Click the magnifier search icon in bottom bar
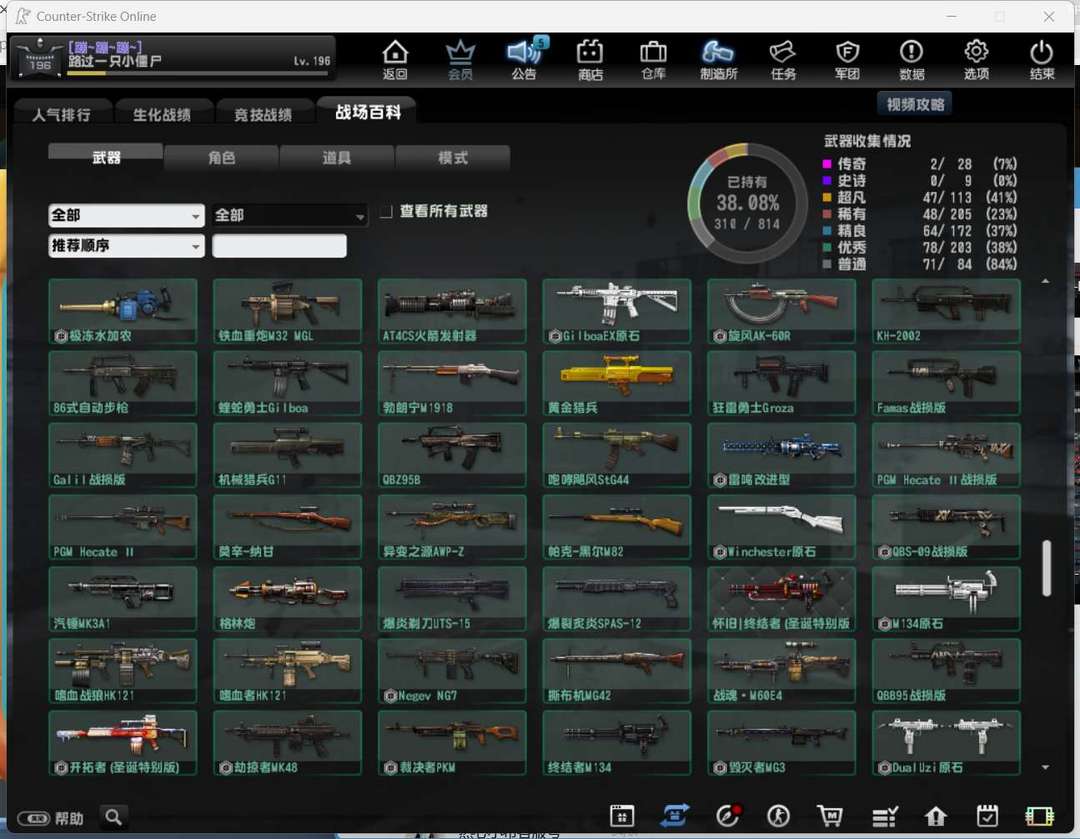The height and width of the screenshot is (839, 1080). [114, 817]
